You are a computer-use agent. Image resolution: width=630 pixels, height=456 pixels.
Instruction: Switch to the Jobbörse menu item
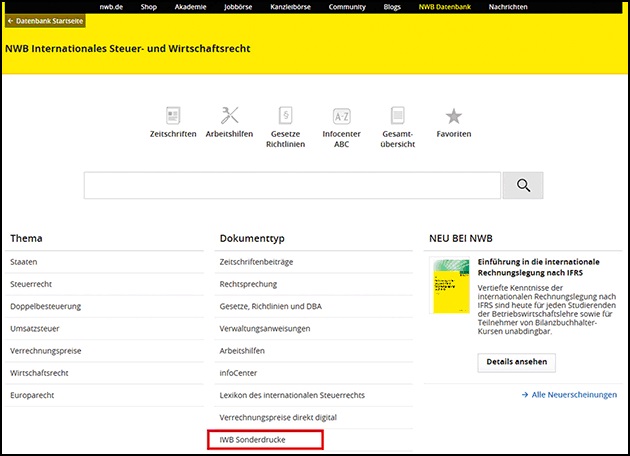tap(239, 6)
